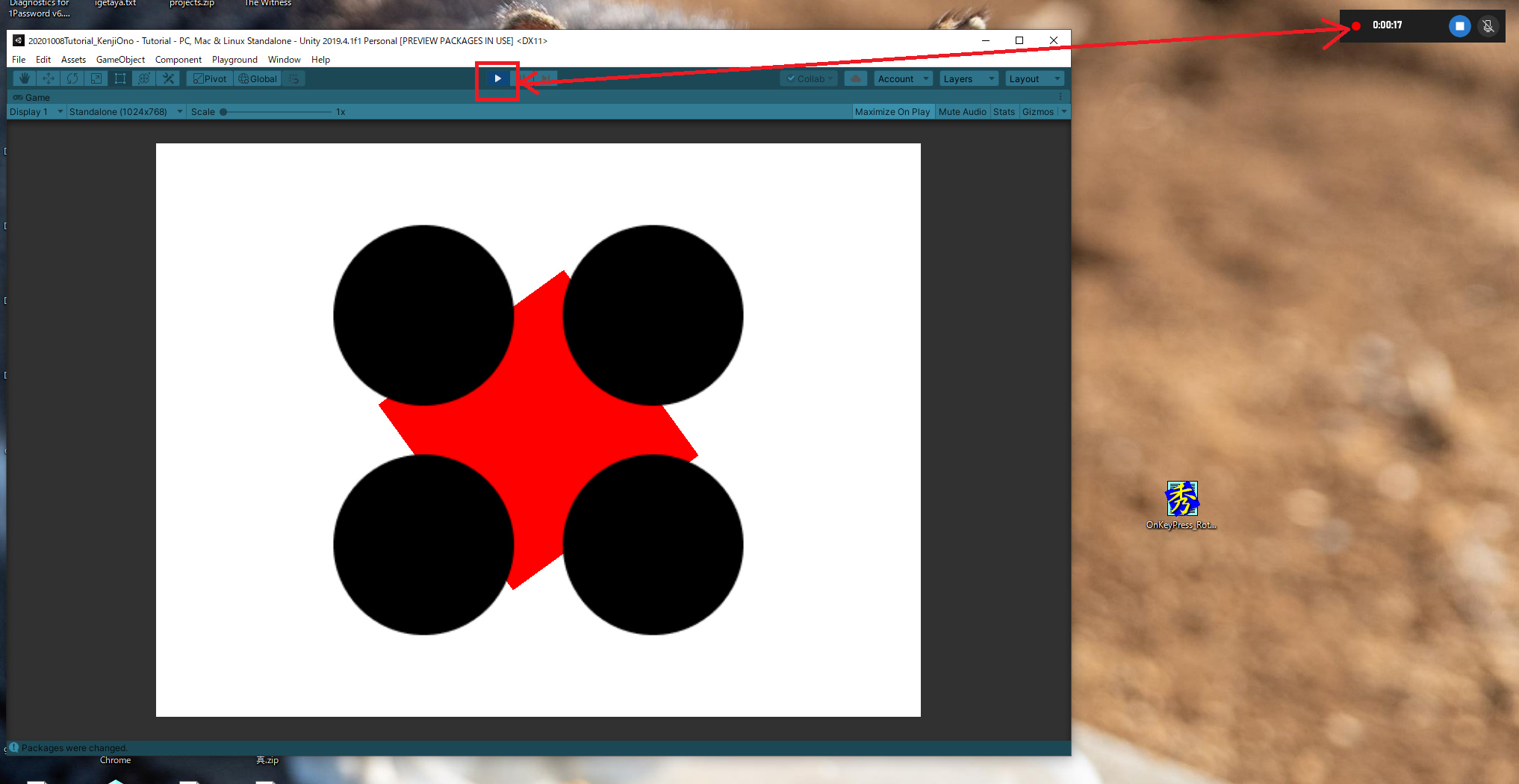Open the Account dropdown
This screenshot has width=1519, height=784.
pos(903,78)
